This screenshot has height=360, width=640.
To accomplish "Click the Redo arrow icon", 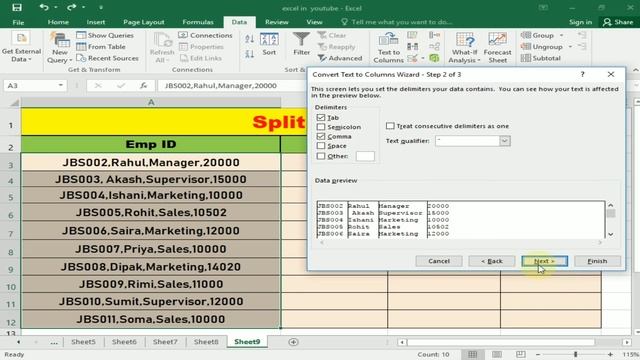I will point(71,7).
